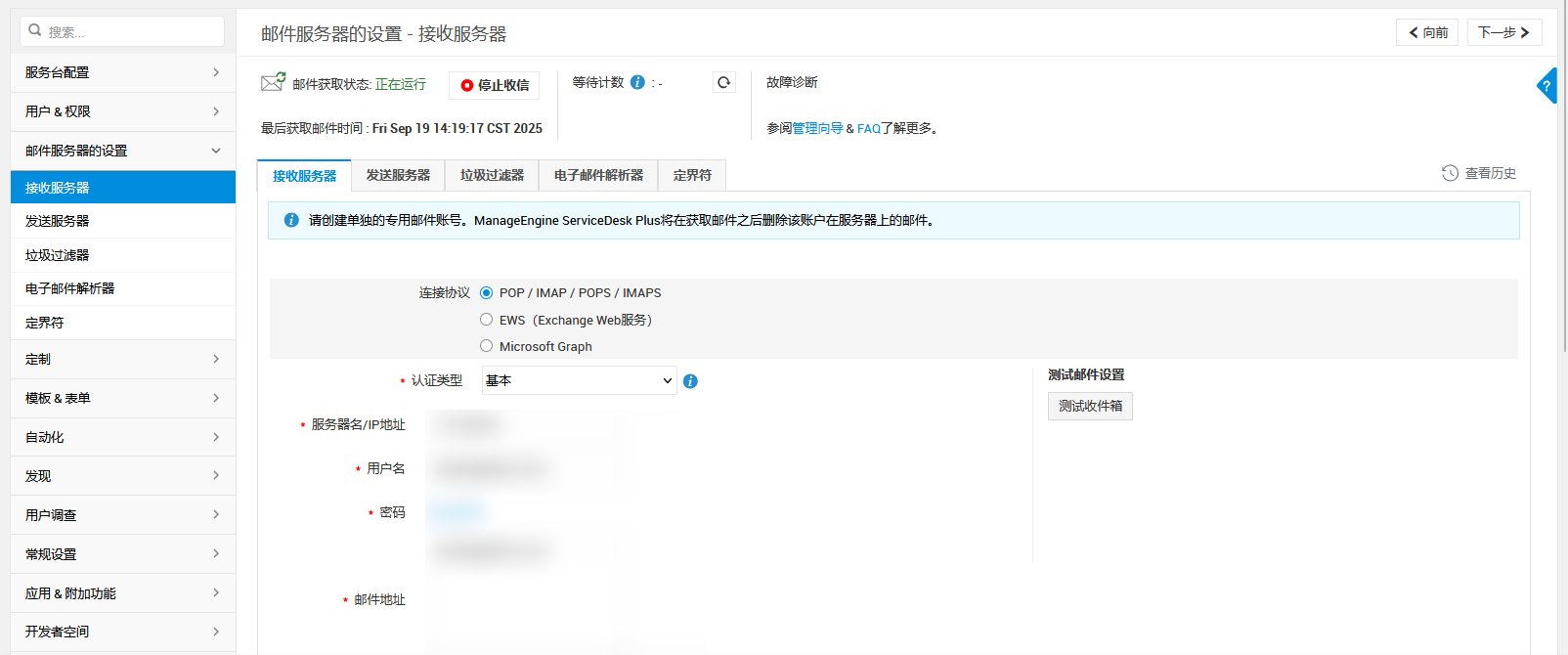Open the blue help question-mark tab

click(1546, 86)
